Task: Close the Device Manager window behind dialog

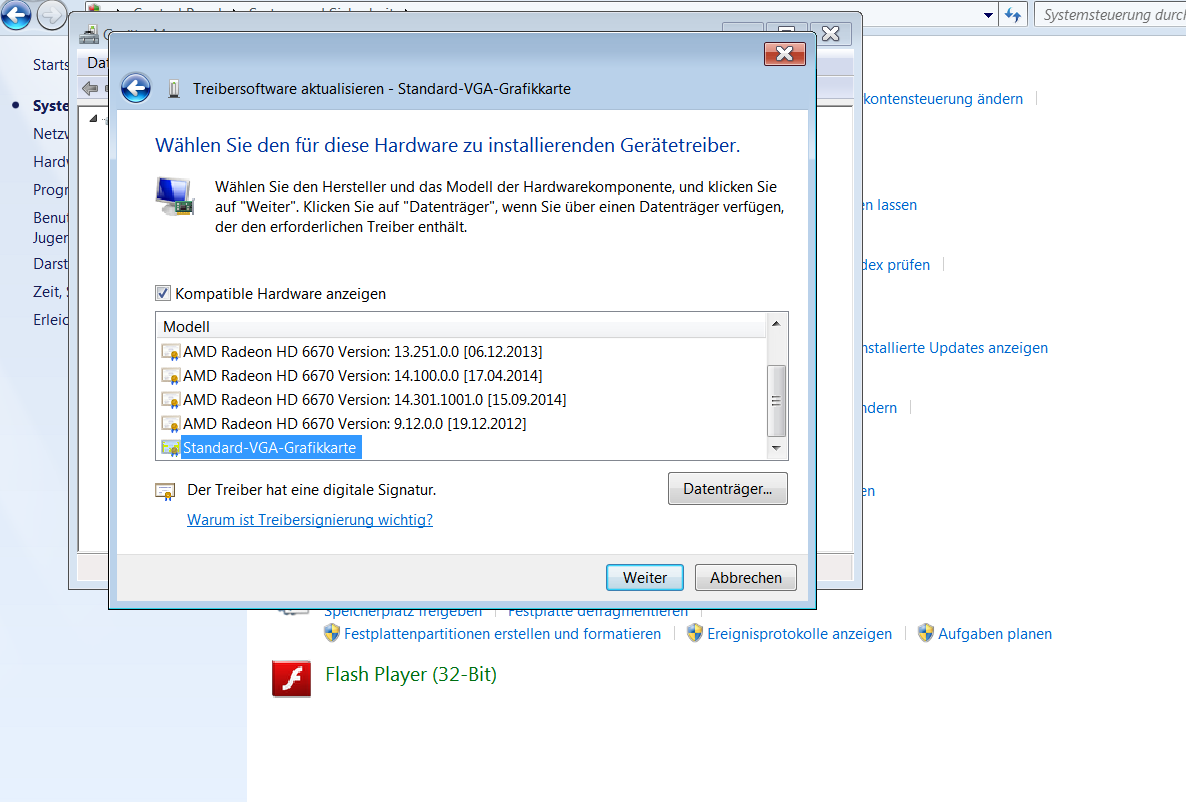Action: pyautogui.click(x=831, y=33)
